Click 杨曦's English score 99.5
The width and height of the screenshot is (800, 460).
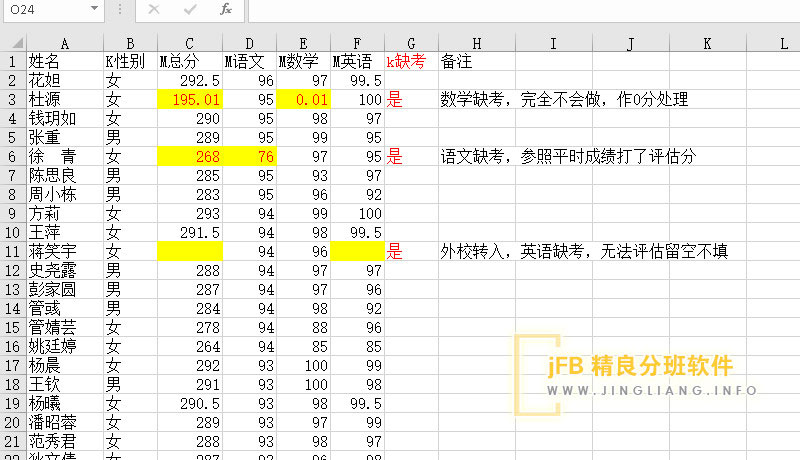click(x=357, y=404)
